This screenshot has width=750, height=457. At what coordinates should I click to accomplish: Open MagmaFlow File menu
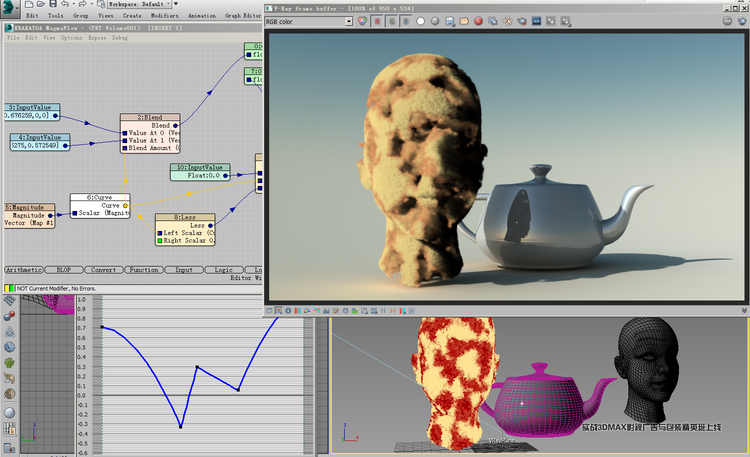click(13, 37)
